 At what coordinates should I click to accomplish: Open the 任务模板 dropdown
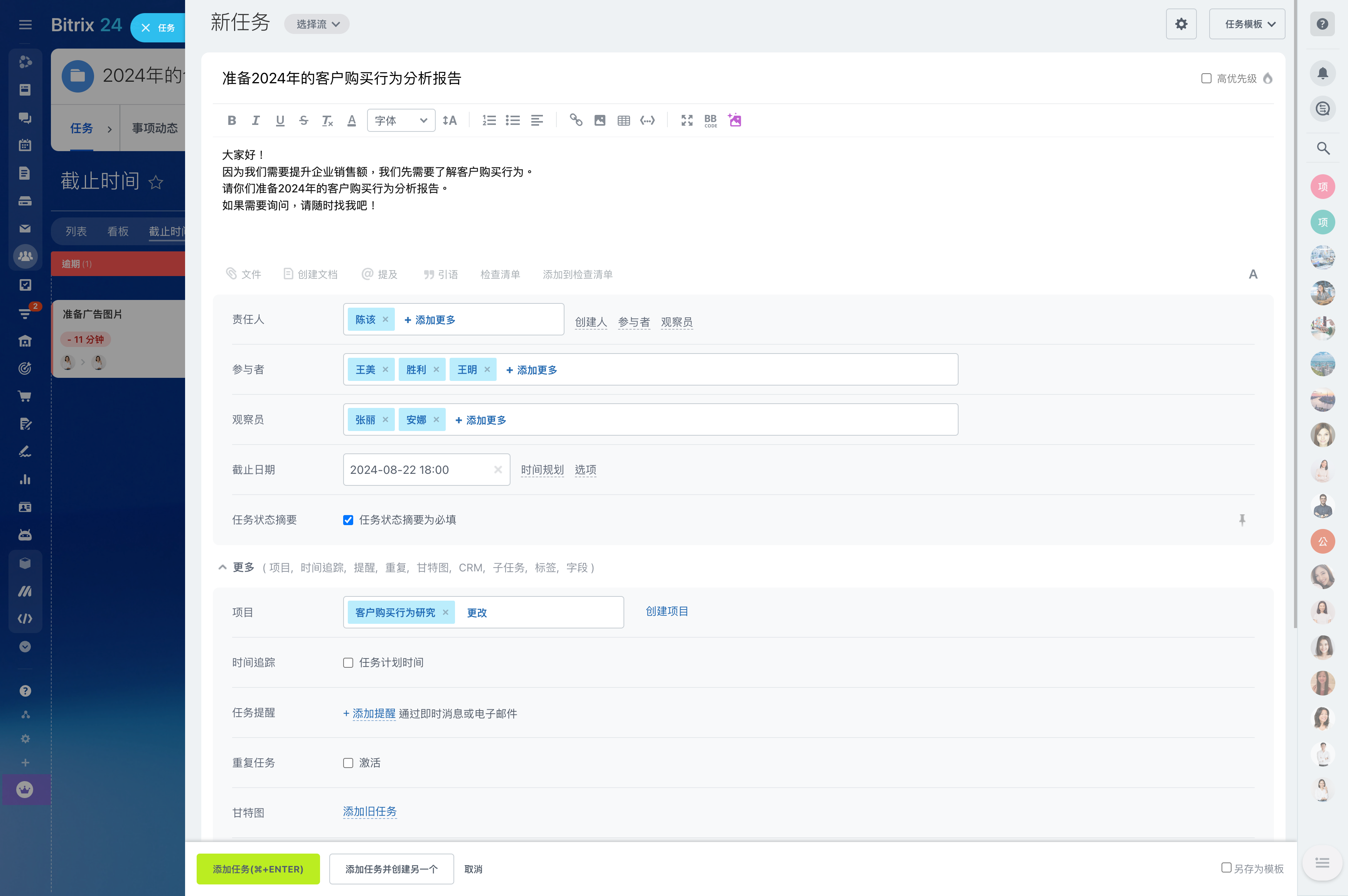pos(1246,24)
